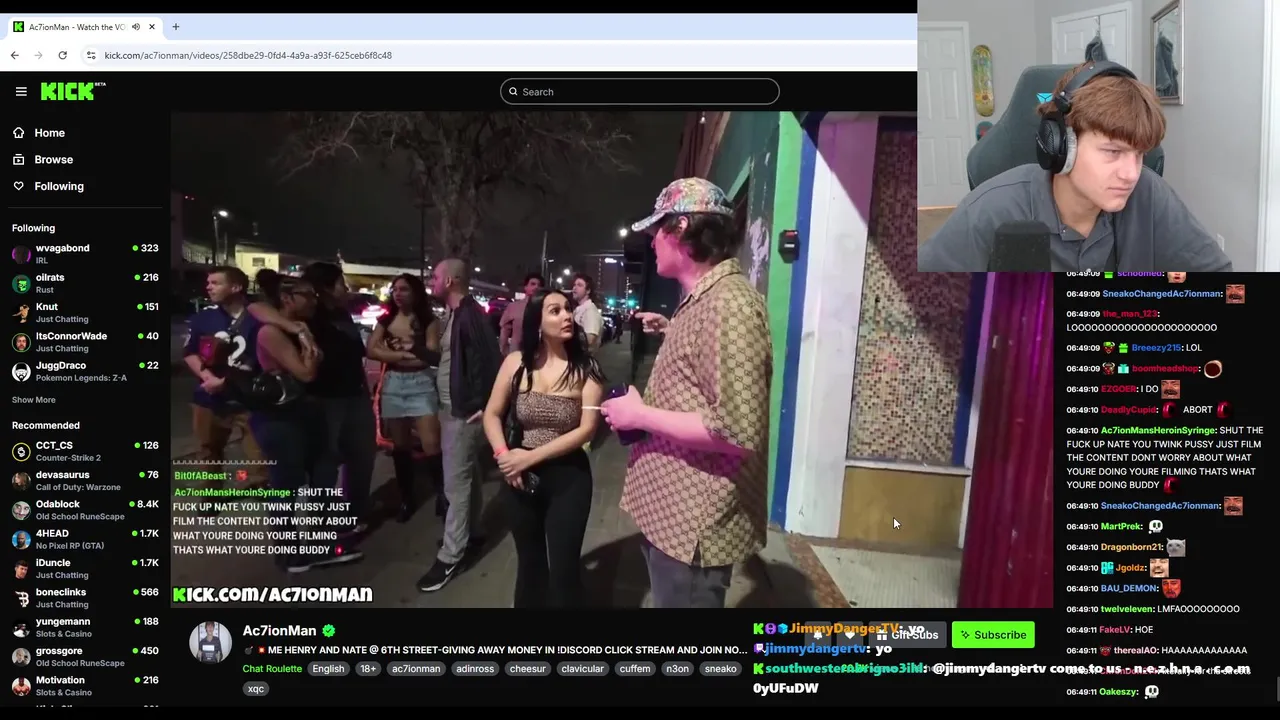Select oilrats' avatar icon
Image resolution: width=1280 pixels, height=720 pixels.
[21, 283]
